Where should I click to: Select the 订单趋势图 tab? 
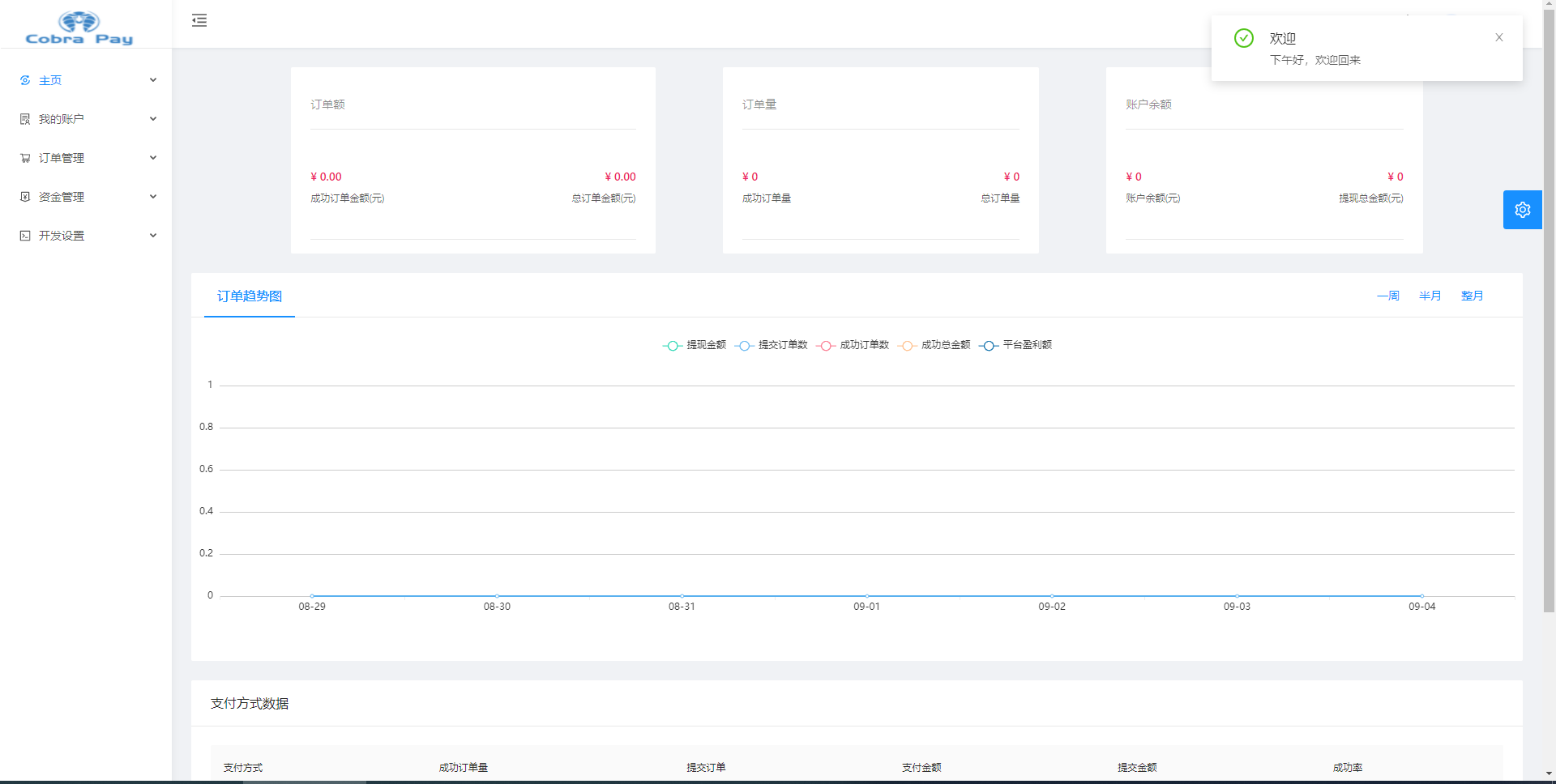tap(250, 296)
